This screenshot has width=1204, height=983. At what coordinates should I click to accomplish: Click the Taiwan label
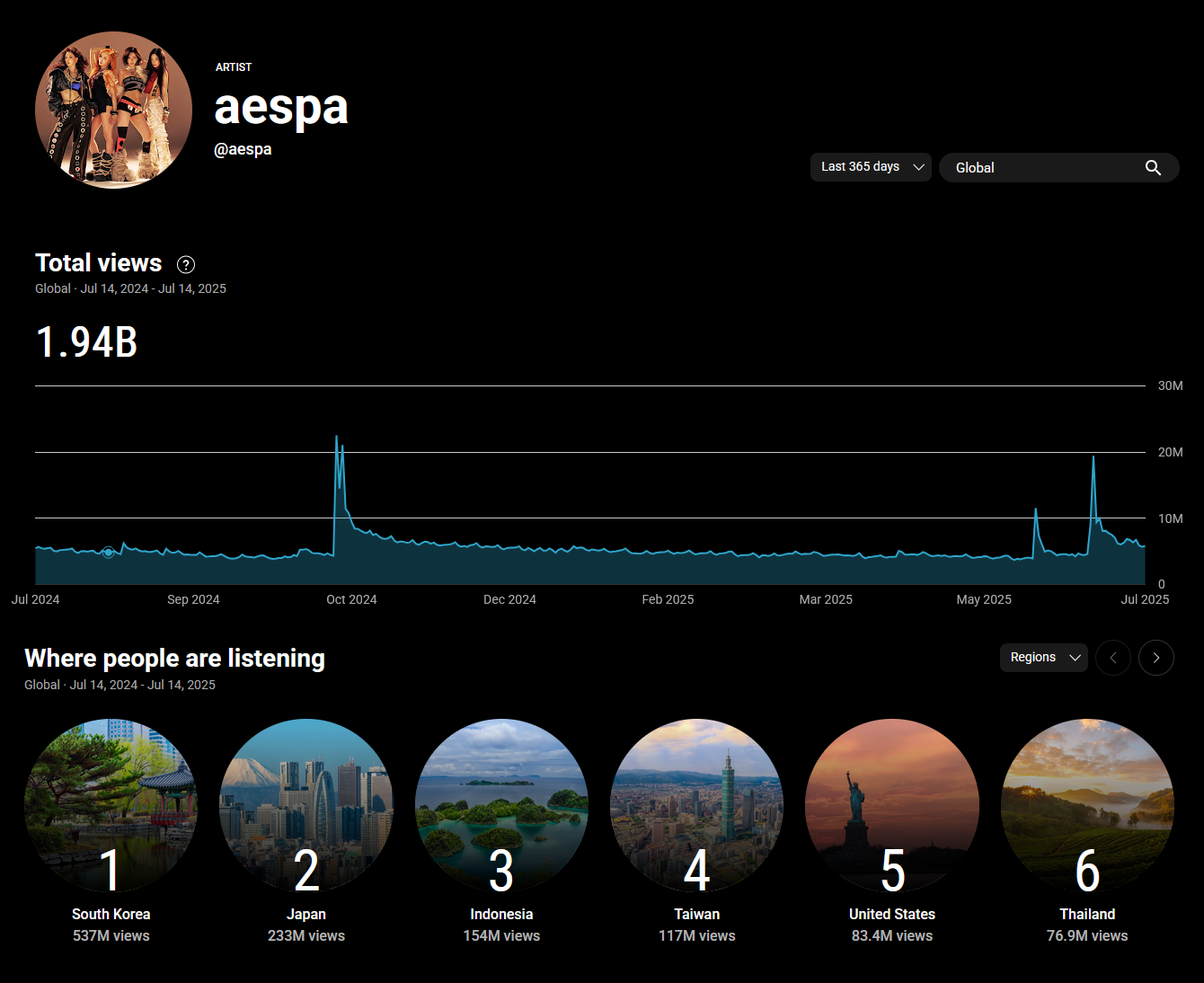tap(697, 914)
